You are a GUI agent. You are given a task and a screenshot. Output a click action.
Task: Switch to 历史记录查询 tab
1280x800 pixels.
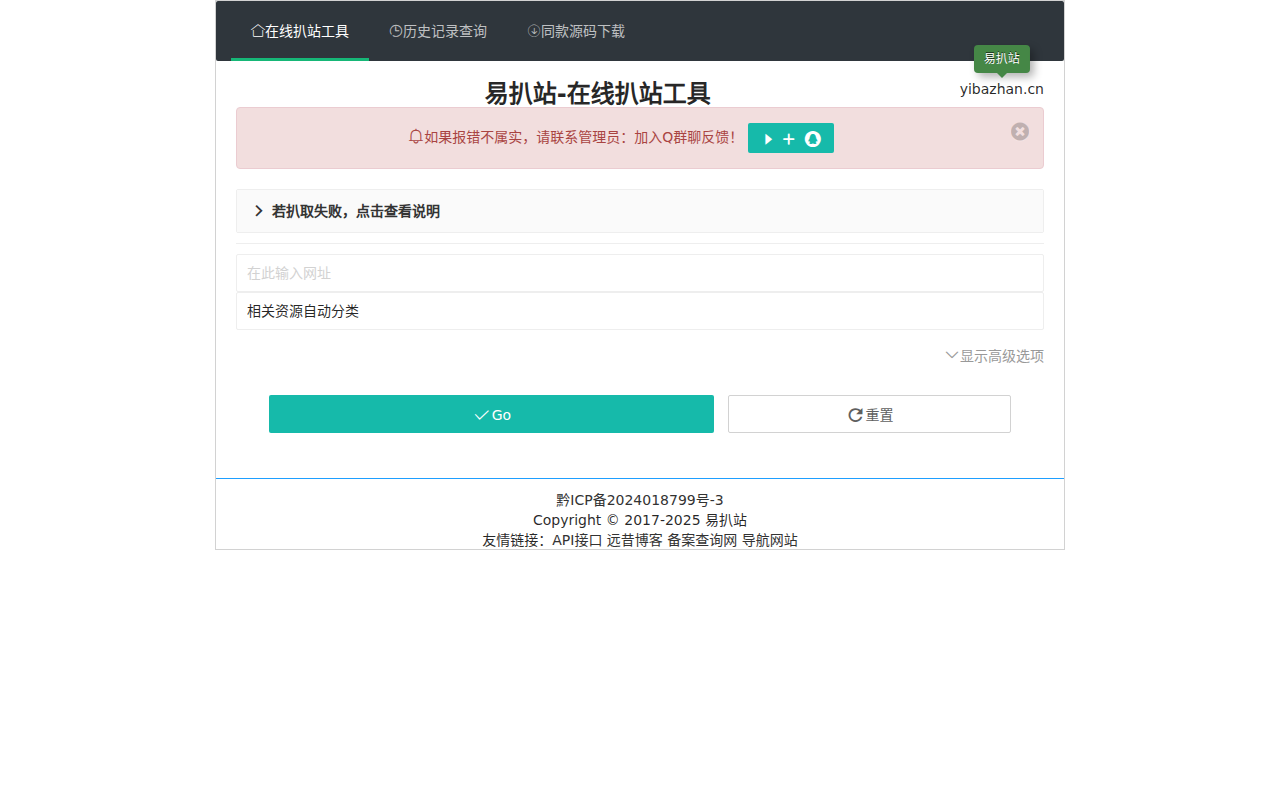click(x=438, y=31)
